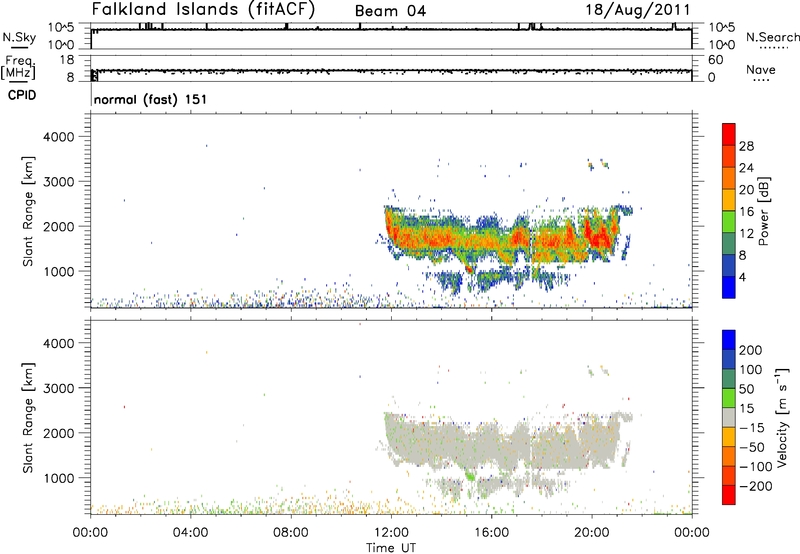Click the "20:00" time axis tick label
This screenshot has width=800, height=554.
tap(592, 533)
